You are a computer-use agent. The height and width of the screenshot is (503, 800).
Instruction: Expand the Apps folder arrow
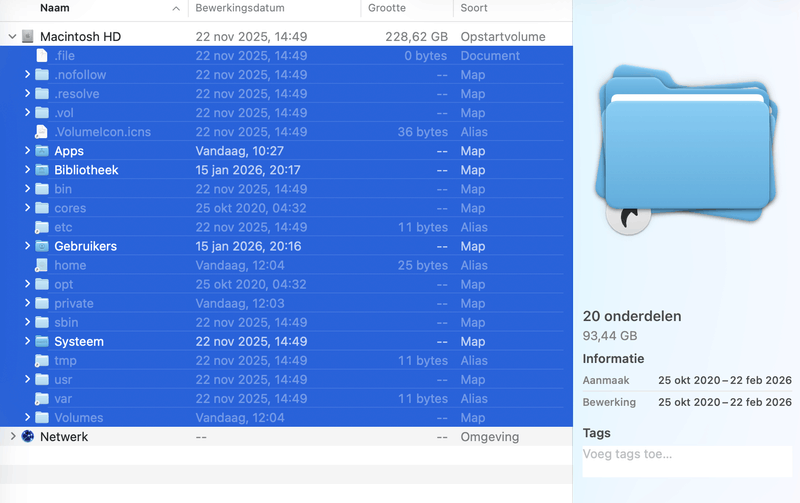[28, 150]
